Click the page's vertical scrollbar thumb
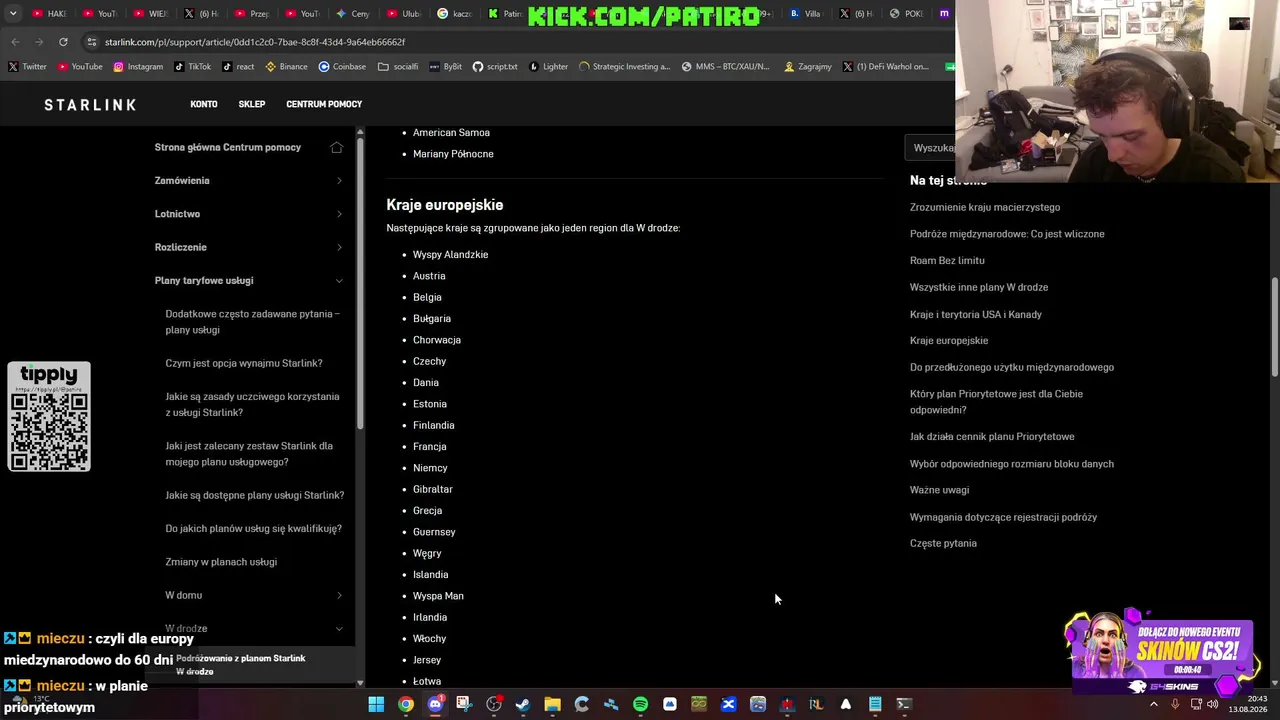This screenshot has height=720, width=1280. (1274, 325)
